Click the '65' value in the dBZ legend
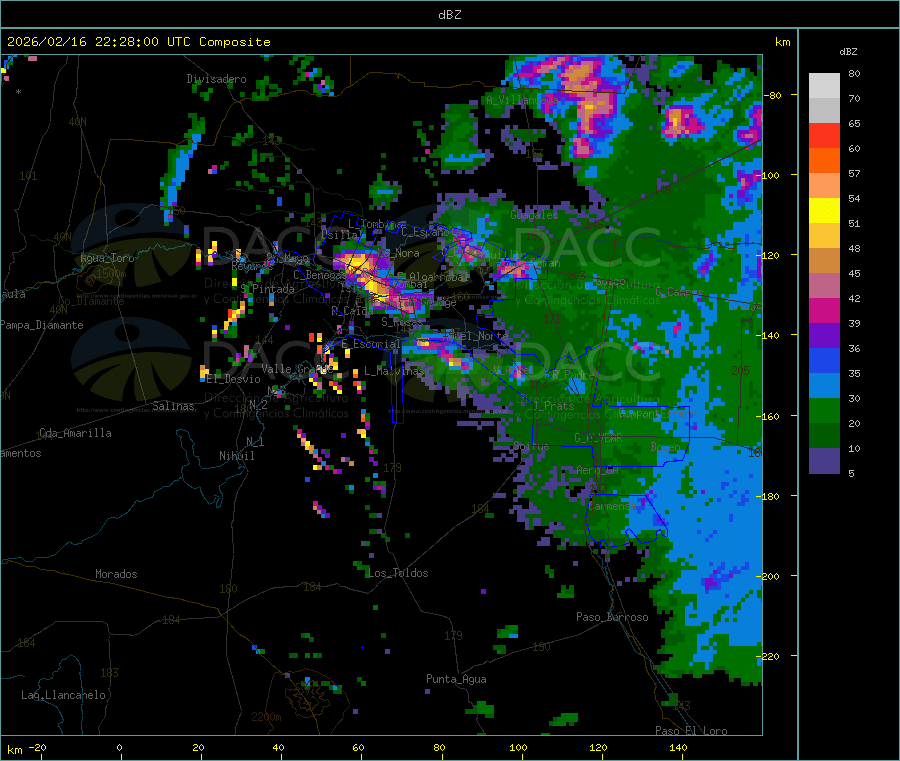Image resolution: width=900 pixels, height=761 pixels. tap(854, 123)
